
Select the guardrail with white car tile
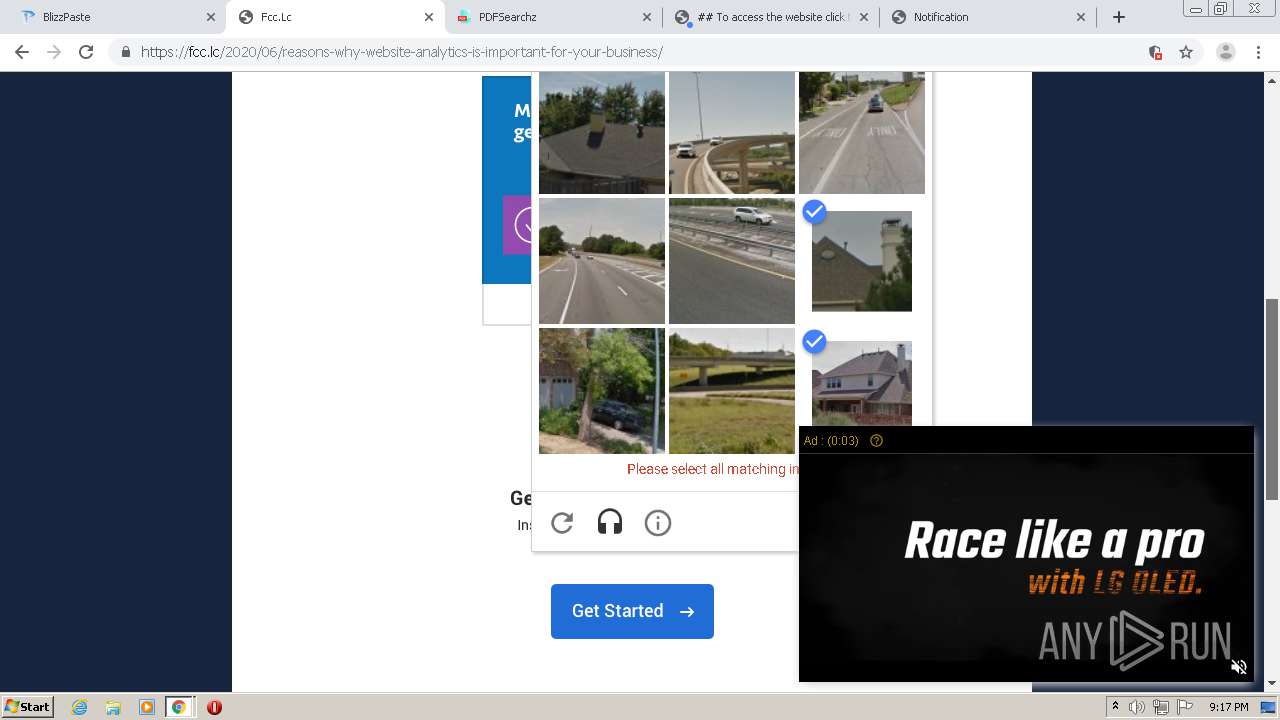(732, 261)
